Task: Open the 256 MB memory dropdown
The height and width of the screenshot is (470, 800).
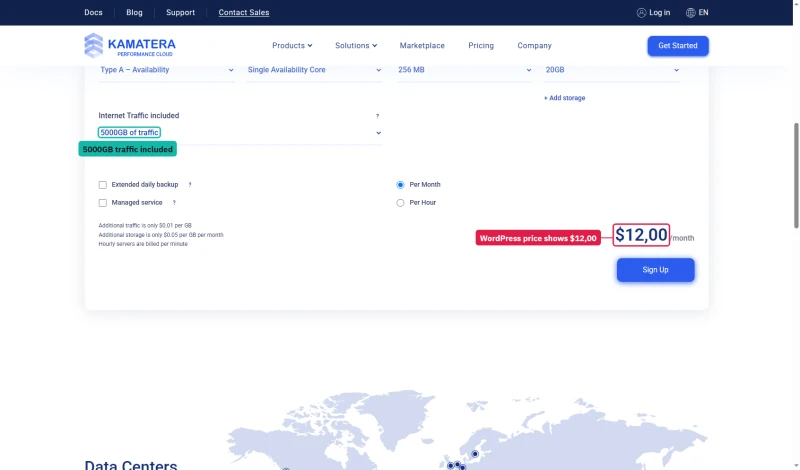Action: pos(464,70)
